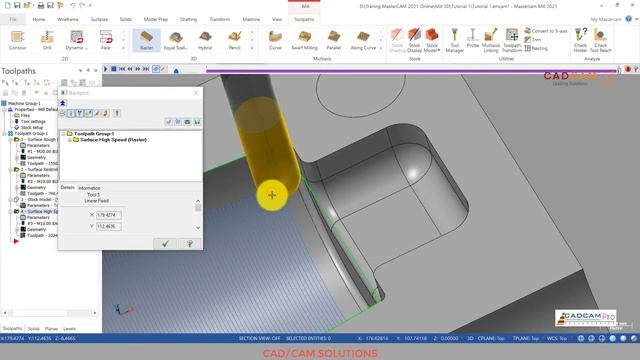This screenshot has width=640, height=360.
Task: Click the Trim toolpath utility
Action: point(533,40)
